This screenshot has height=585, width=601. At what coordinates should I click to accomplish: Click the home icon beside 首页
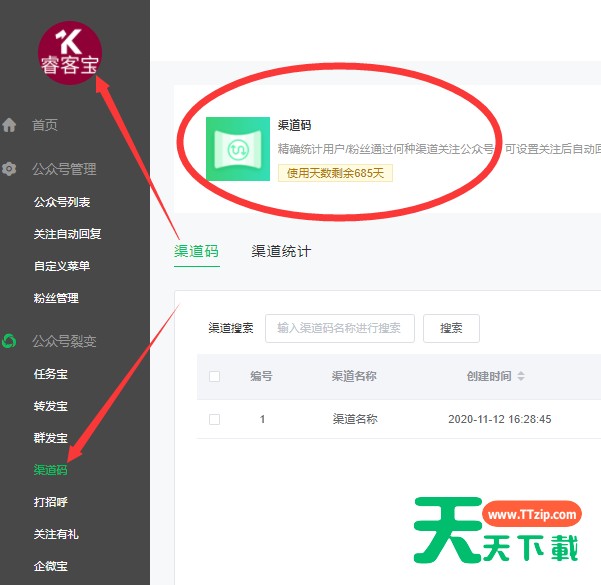pyautogui.click(x=10, y=125)
